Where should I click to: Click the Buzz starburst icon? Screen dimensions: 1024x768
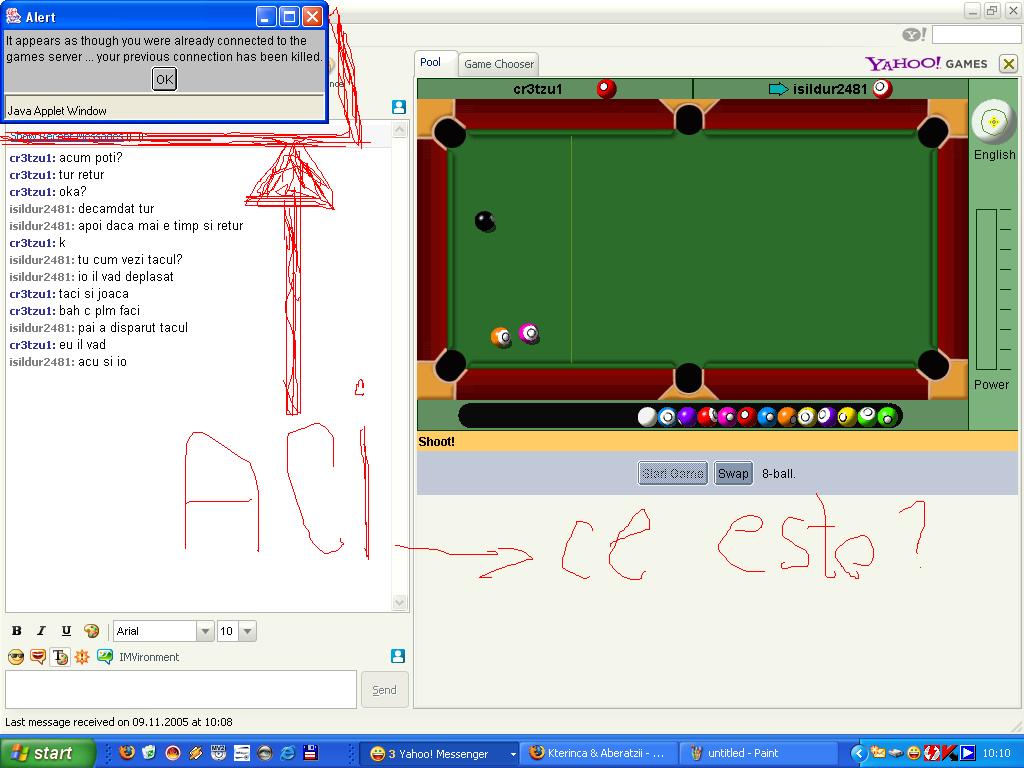coord(82,657)
